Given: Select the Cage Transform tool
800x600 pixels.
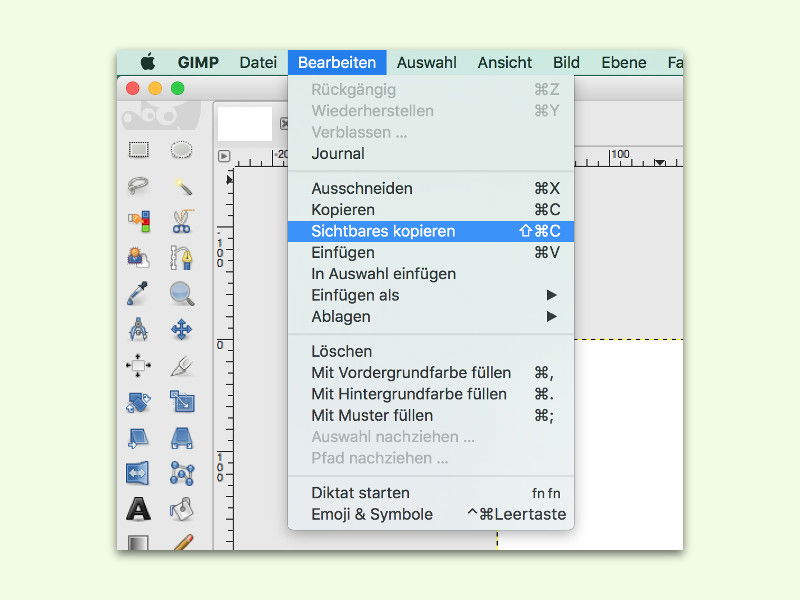Looking at the screenshot, I should 182,473.
